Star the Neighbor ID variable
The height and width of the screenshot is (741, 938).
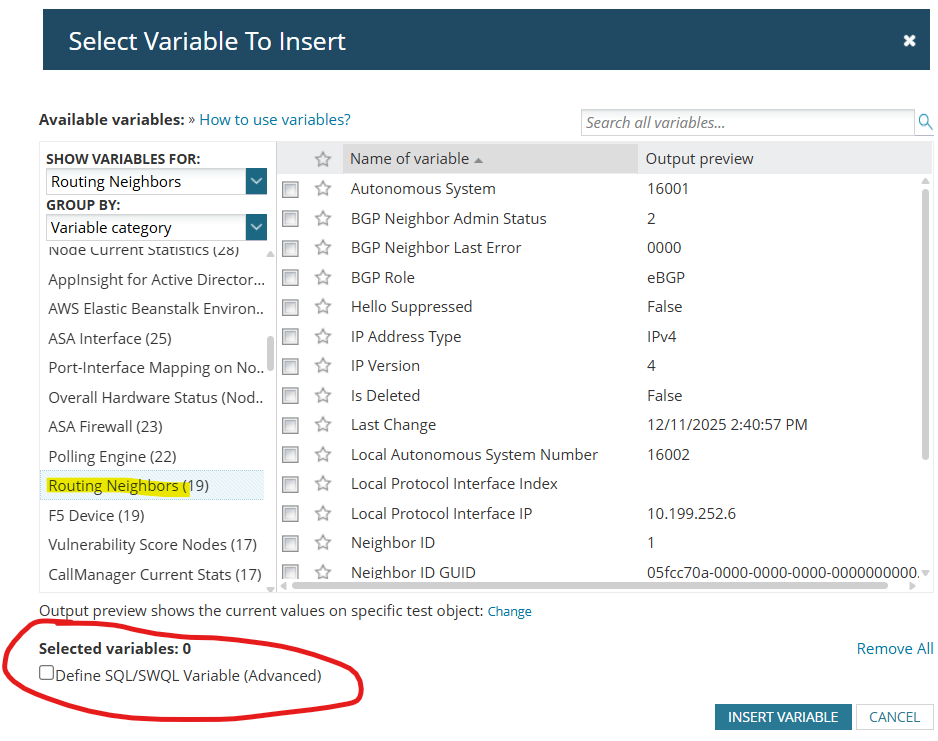click(x=323, y=542)
